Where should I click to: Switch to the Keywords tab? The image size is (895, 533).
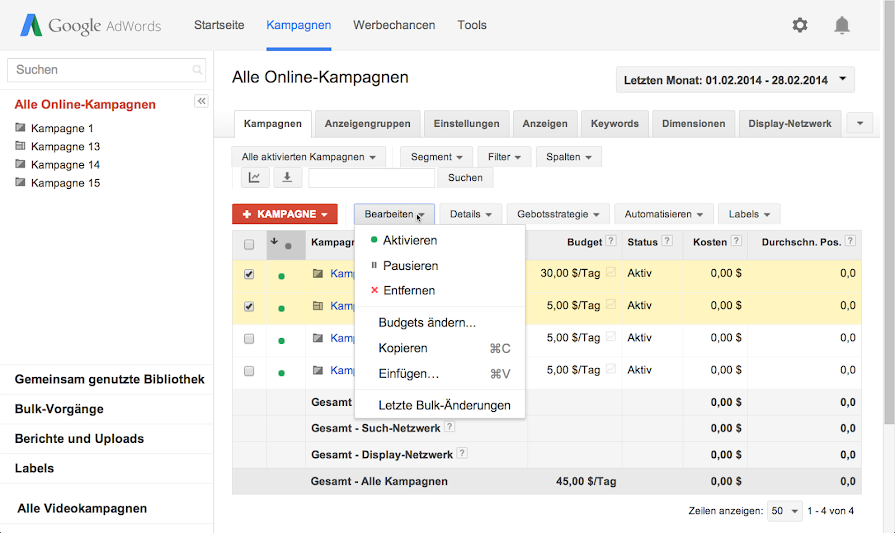(x=614, y=124)
